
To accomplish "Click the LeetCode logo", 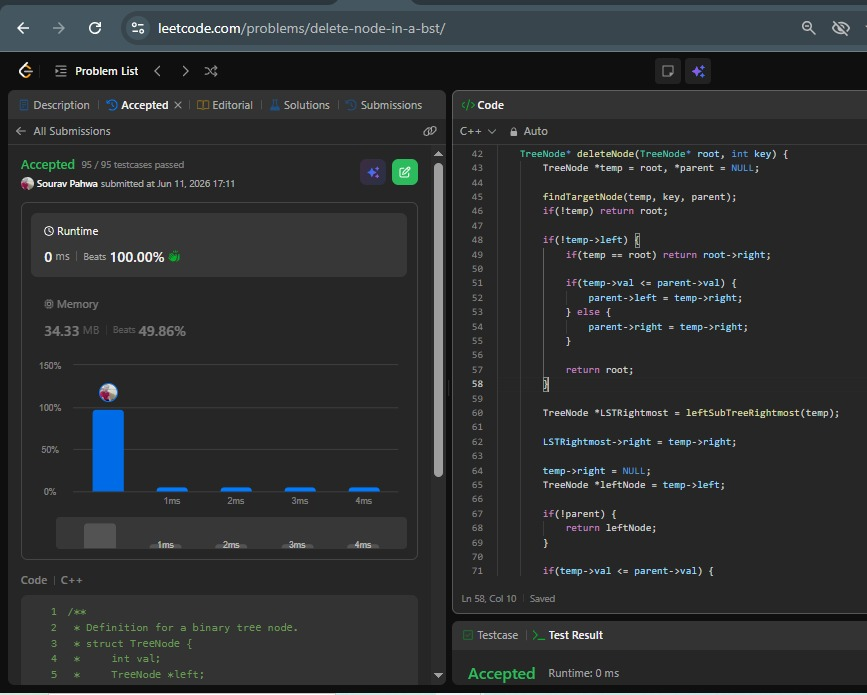I will pos(26,71).
